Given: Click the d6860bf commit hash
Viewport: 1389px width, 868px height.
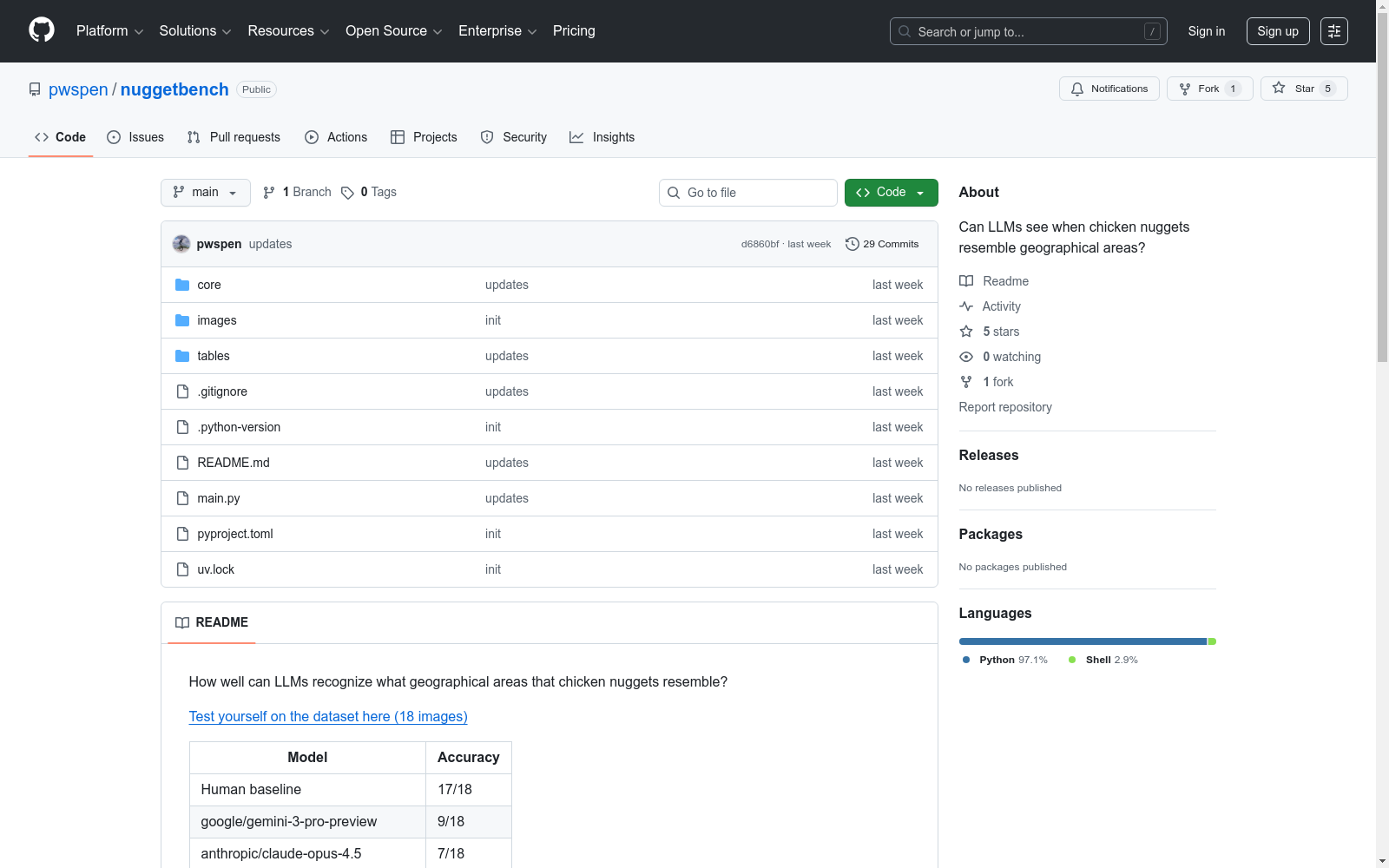Looking at the screenshot, I should 760,244.
